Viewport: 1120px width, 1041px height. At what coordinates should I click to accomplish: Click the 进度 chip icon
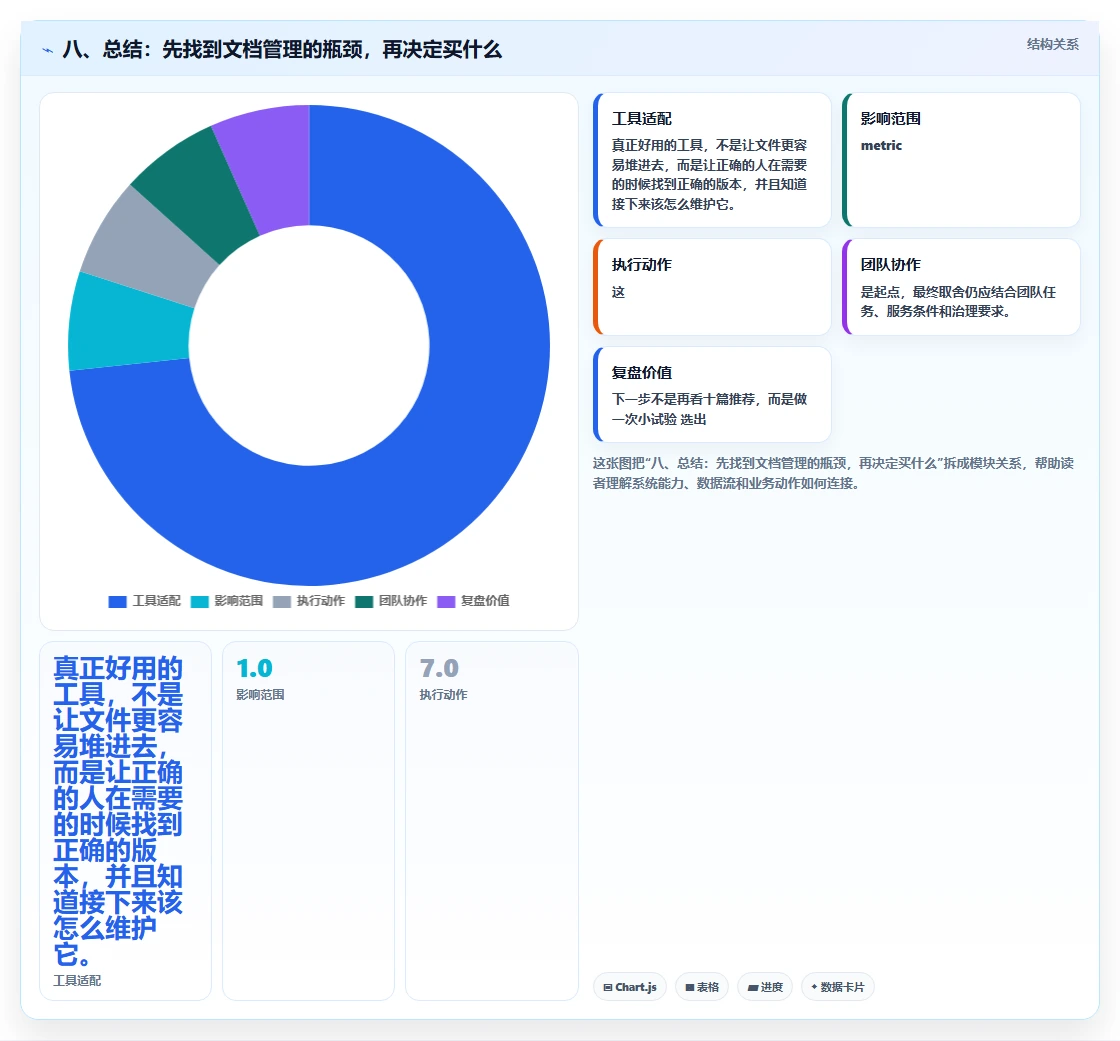(x=753, y=987)
